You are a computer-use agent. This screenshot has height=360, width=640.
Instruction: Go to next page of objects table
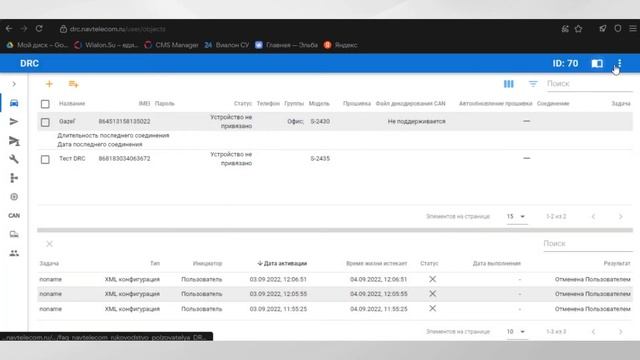pos(620,216)
